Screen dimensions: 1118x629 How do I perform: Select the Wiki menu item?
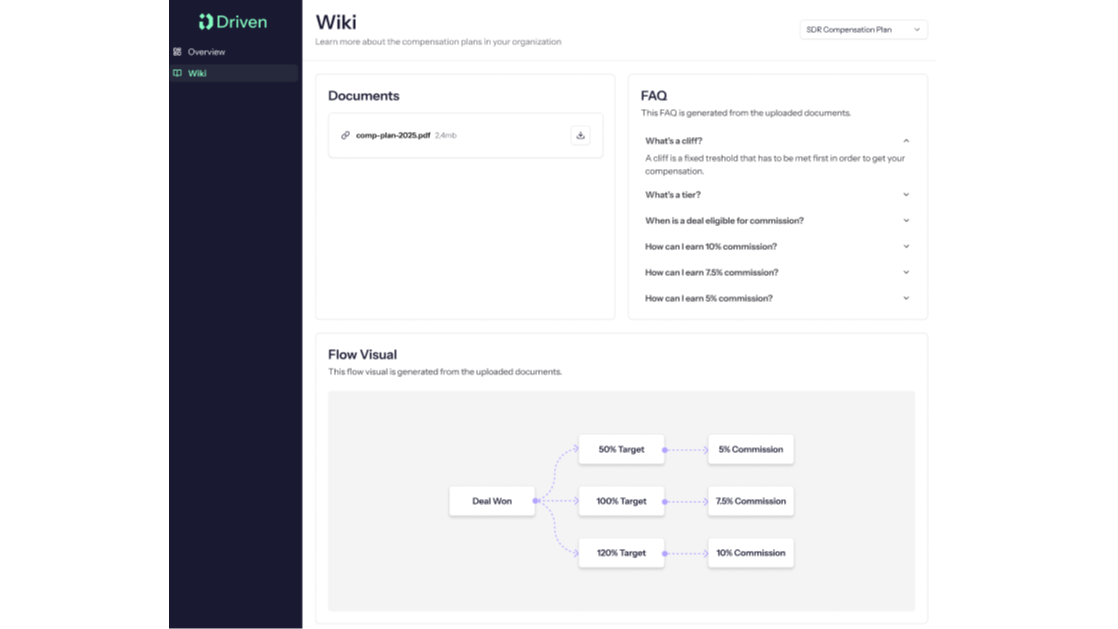point(197,73)
